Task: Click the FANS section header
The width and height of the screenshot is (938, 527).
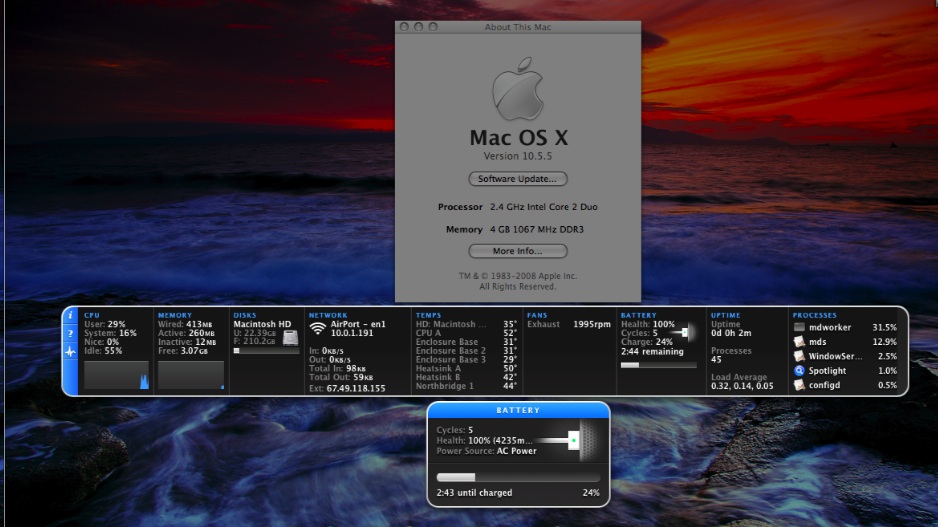Action: (537, 315)
